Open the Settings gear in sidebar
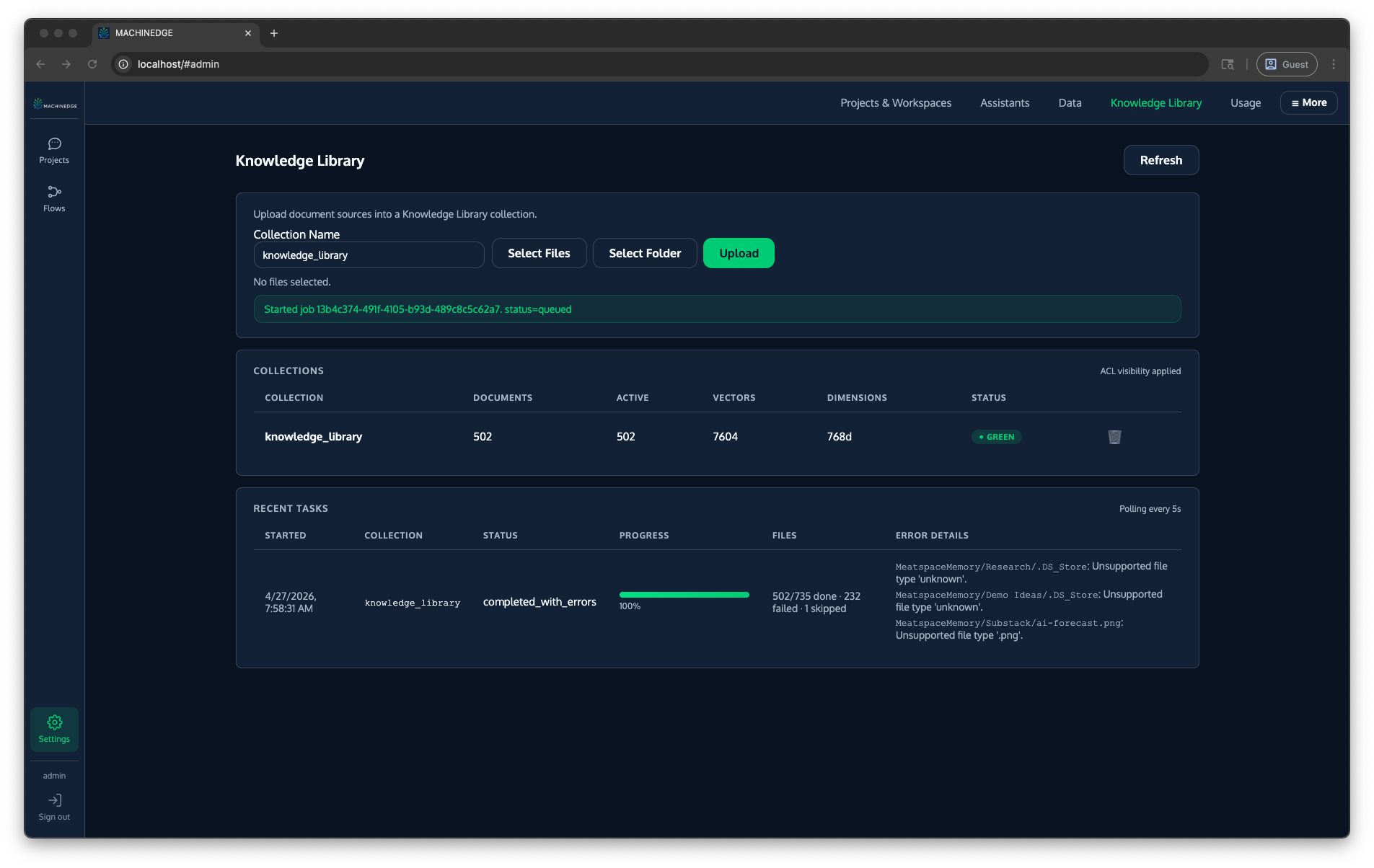Image resolution: width=1374 pixels, height=868 pixels. pyautogui.click(x=54, y=729)
